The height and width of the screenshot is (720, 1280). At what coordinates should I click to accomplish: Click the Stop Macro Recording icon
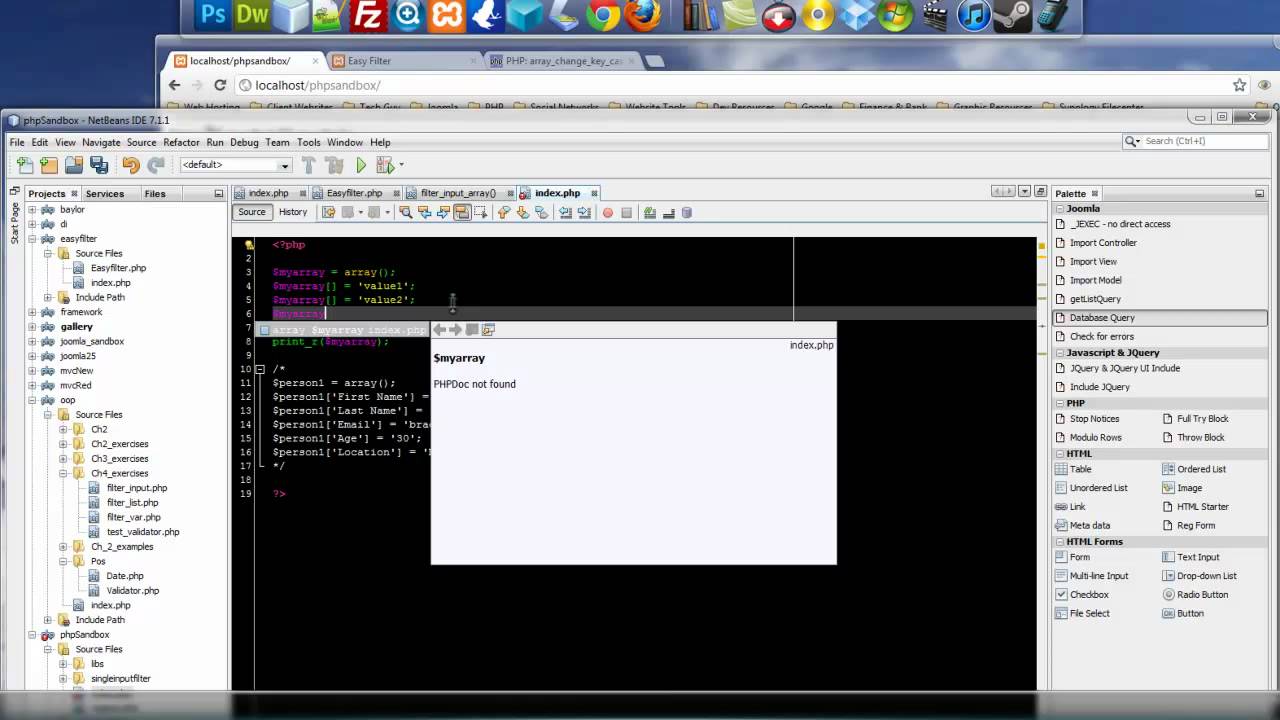point(627,212)
